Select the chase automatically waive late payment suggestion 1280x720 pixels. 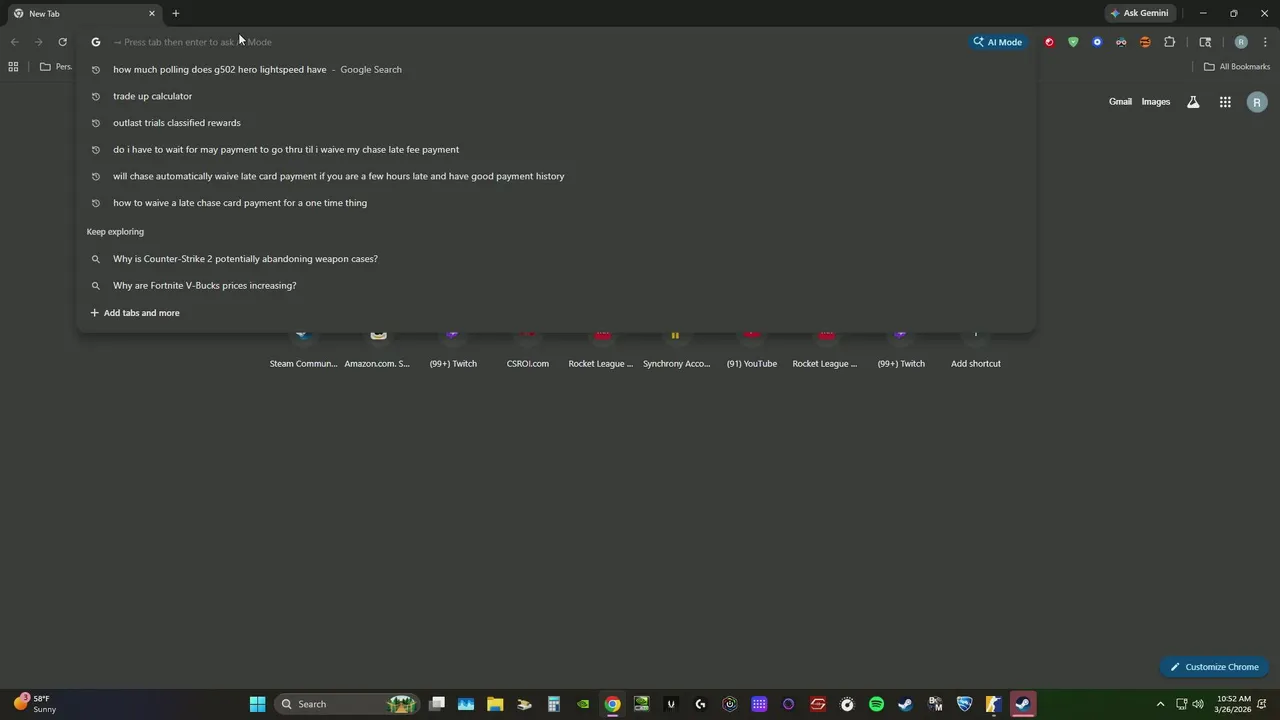[x=556, y=176]
